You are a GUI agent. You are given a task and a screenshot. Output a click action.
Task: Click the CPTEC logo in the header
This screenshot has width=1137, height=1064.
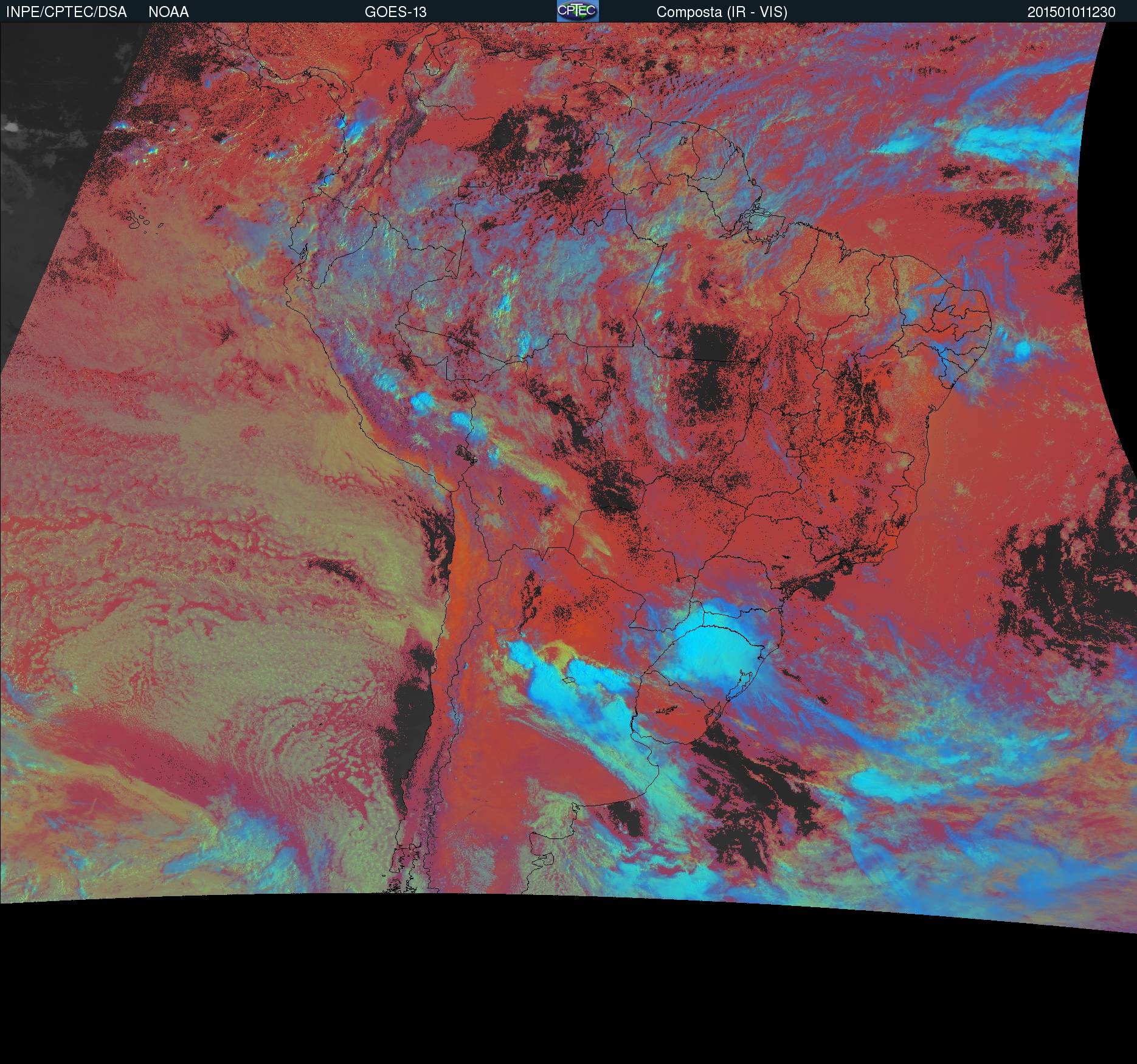pyautogui.click(x=577, y=11)
